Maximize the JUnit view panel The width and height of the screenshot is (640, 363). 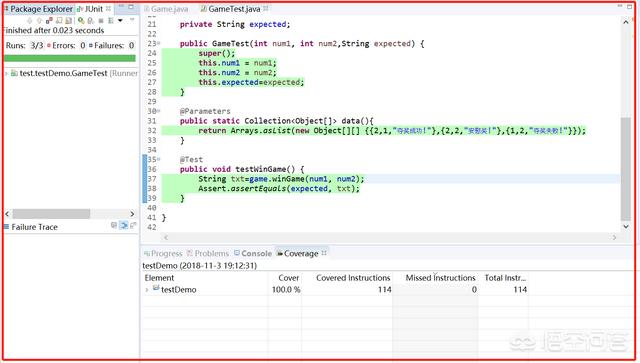131,7
